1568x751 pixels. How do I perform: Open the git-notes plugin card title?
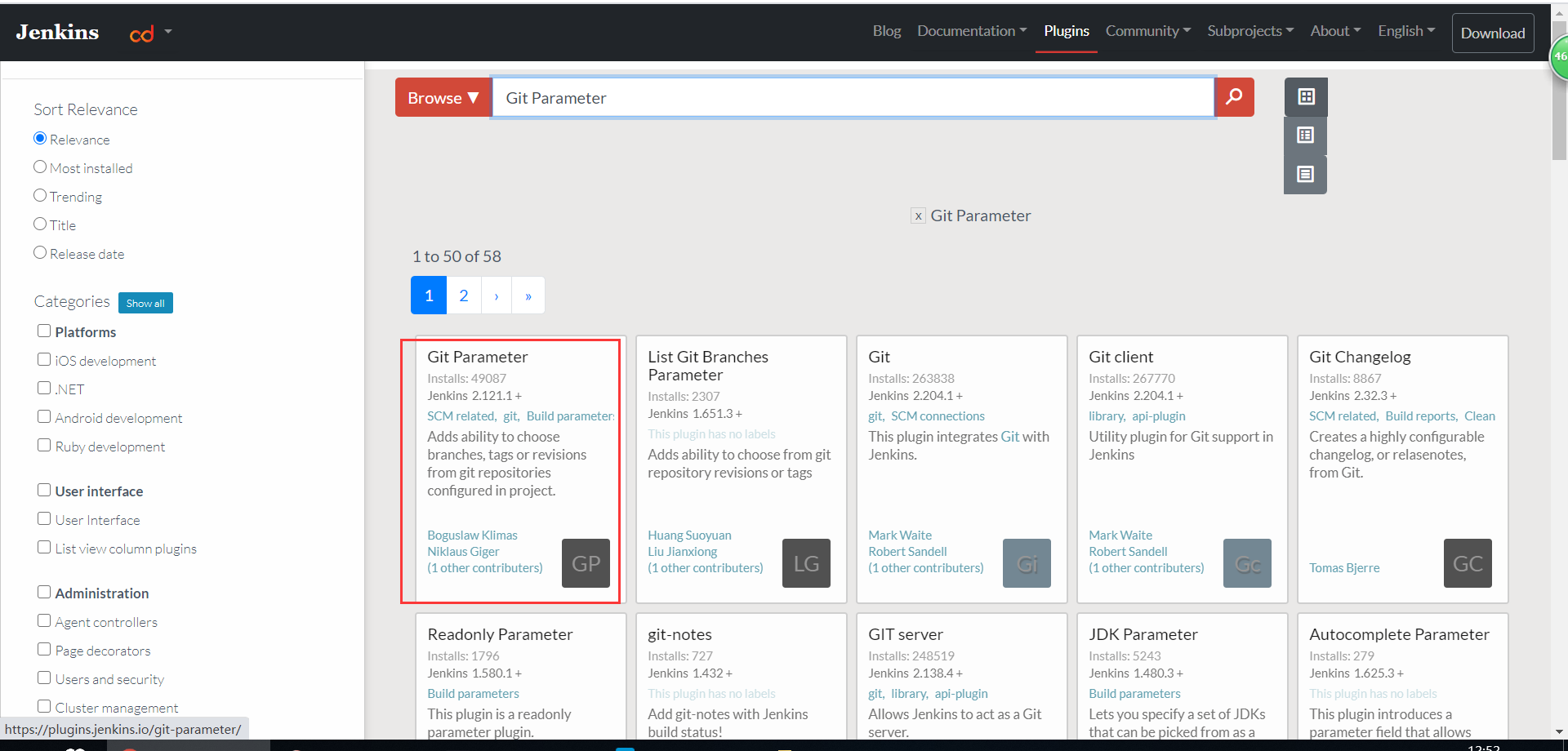pyautogui.click(x=679, y=634)
